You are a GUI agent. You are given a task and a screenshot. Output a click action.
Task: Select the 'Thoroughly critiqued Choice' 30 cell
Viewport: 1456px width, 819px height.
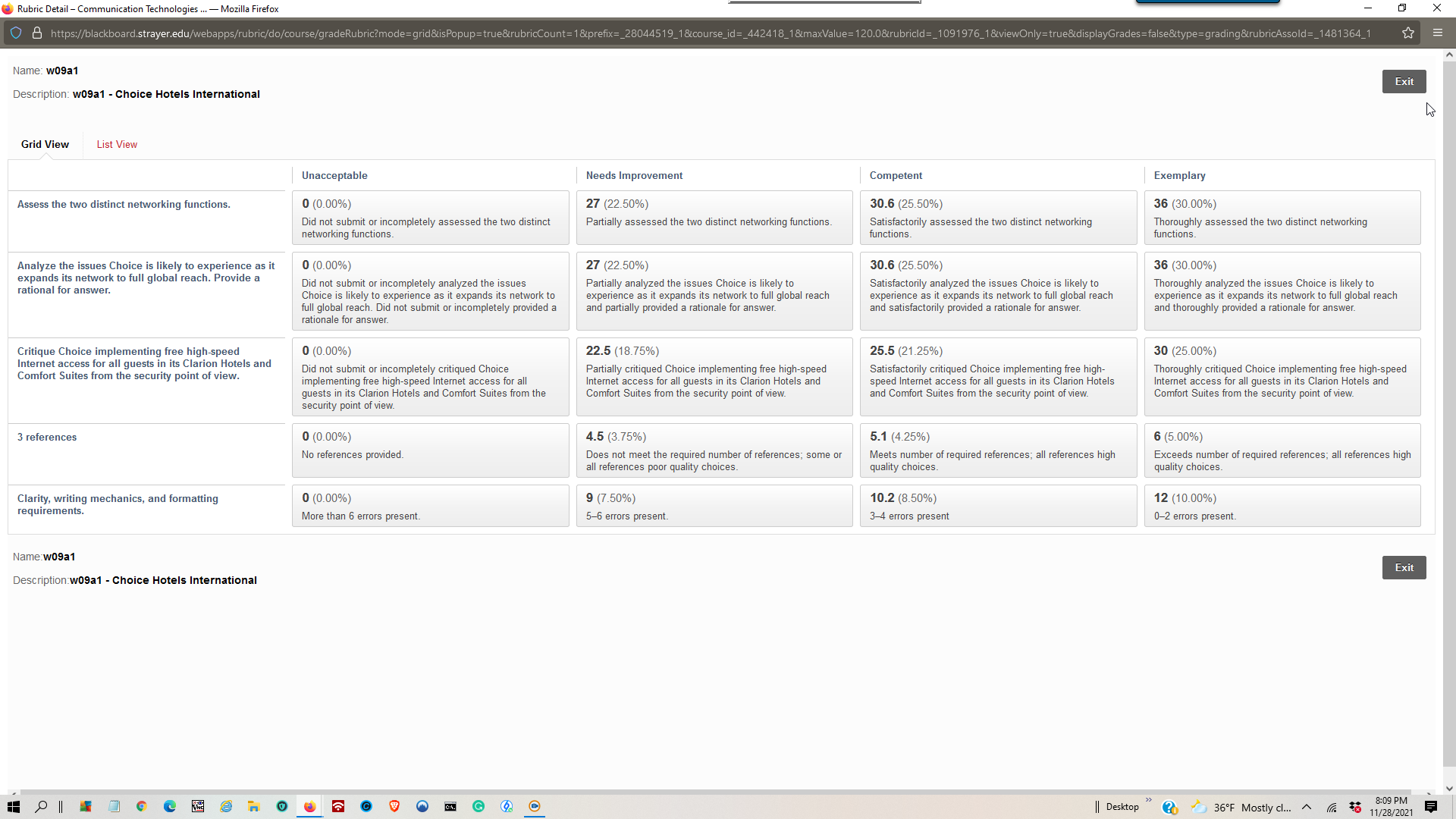point(1282,377)
